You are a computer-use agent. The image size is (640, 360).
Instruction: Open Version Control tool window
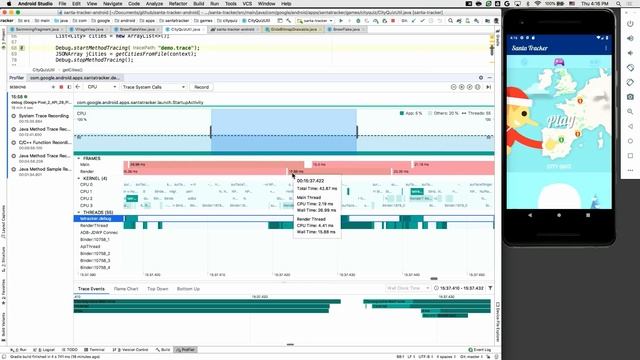130,350
